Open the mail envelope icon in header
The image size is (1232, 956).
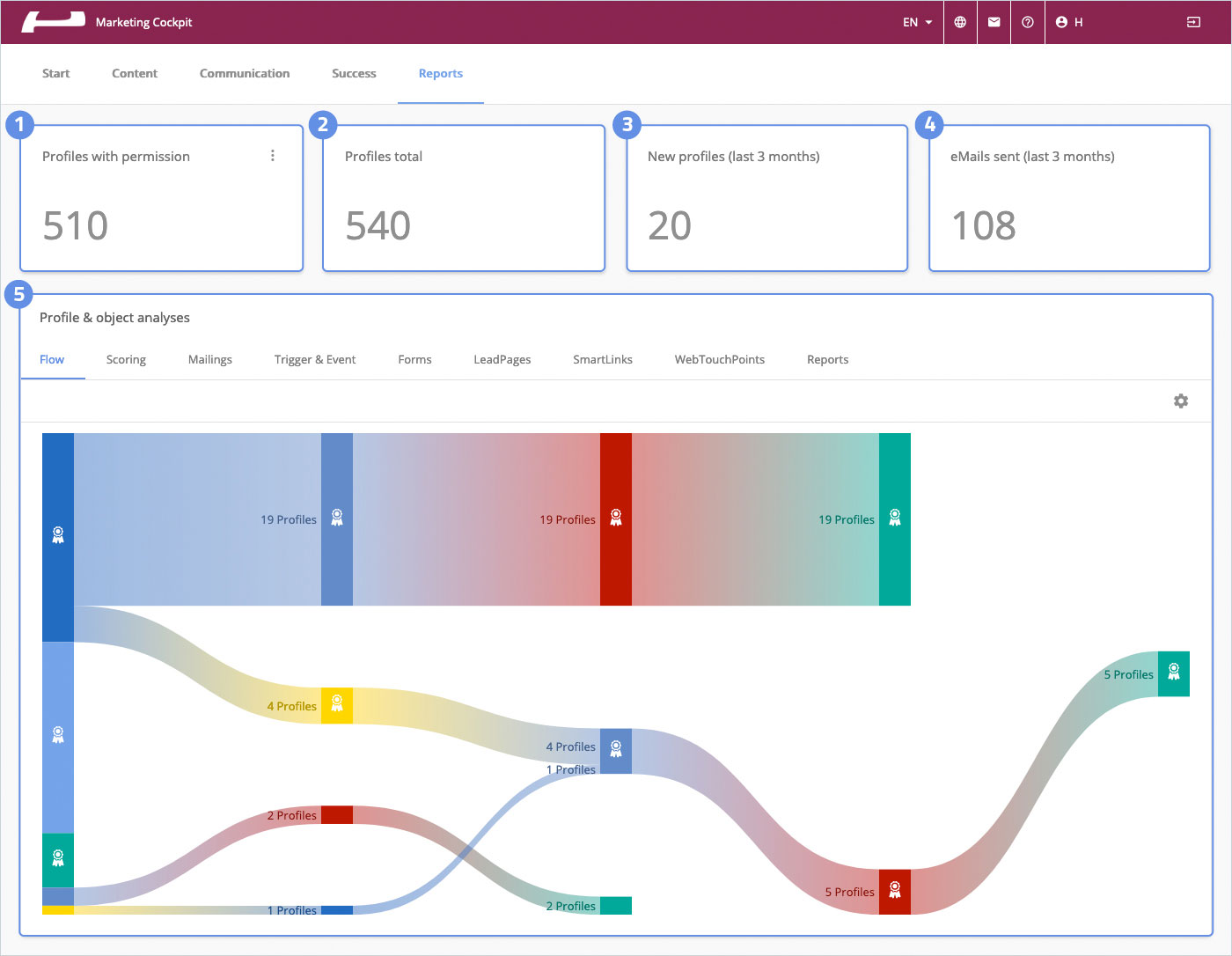[994, 22]
